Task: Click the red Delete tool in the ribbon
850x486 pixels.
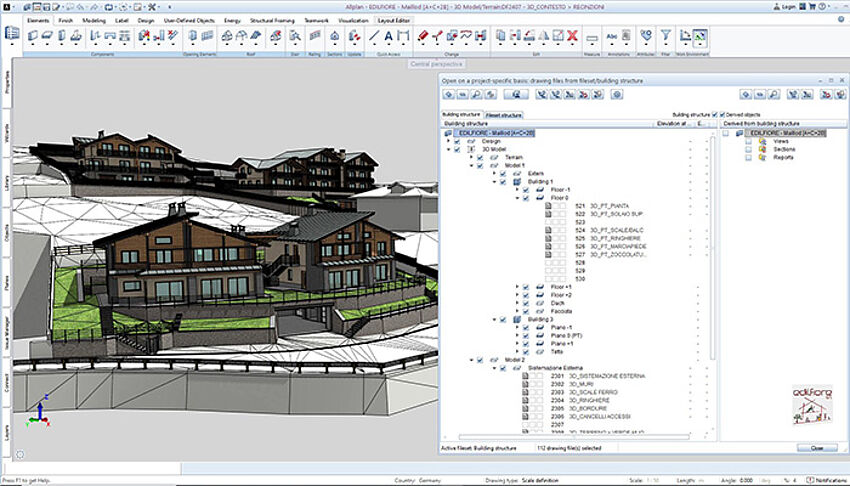Action: (x=571, y=36)
